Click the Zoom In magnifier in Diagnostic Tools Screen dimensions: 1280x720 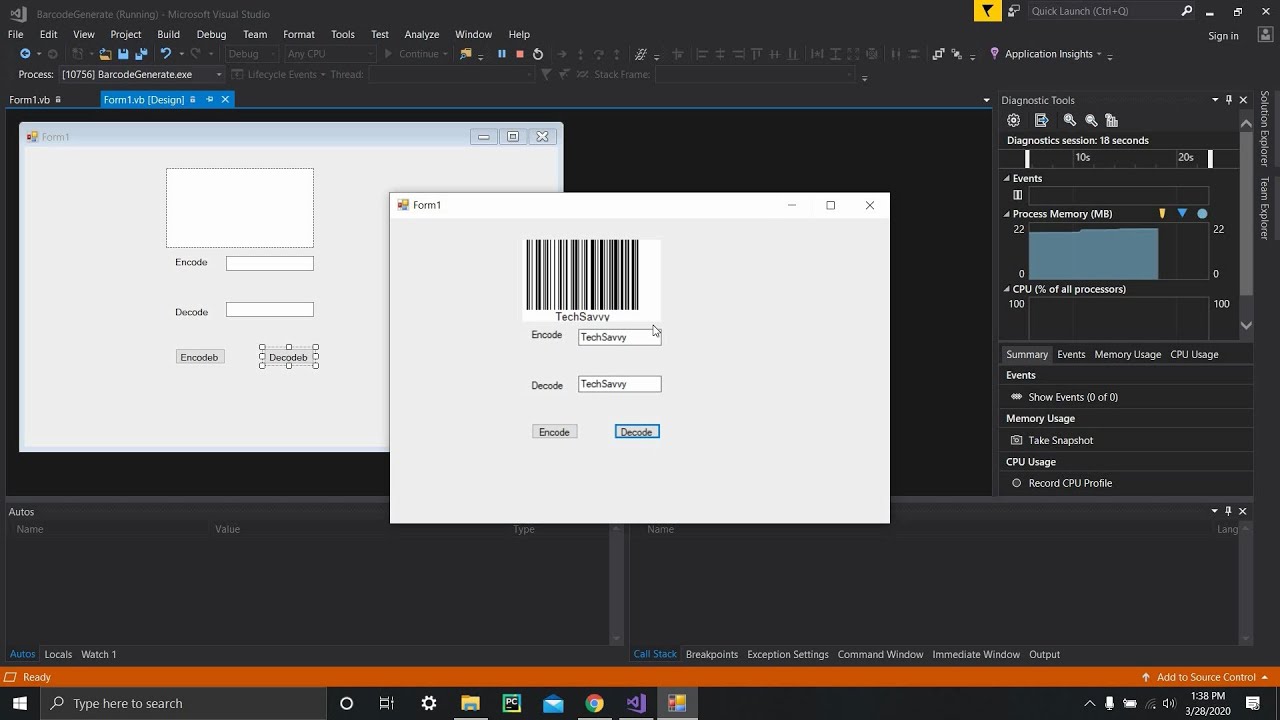pos(1069,120)
